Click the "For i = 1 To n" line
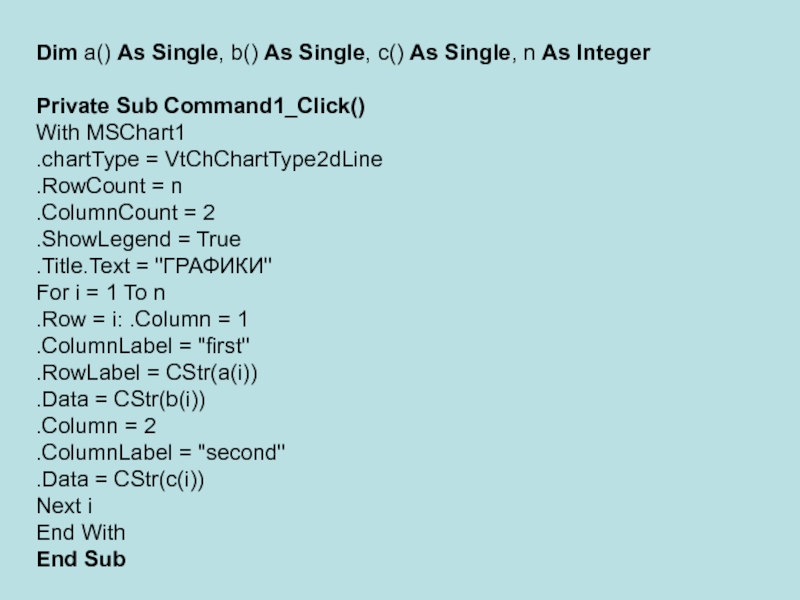Screen dimensions: 800x600 [100, 293]
